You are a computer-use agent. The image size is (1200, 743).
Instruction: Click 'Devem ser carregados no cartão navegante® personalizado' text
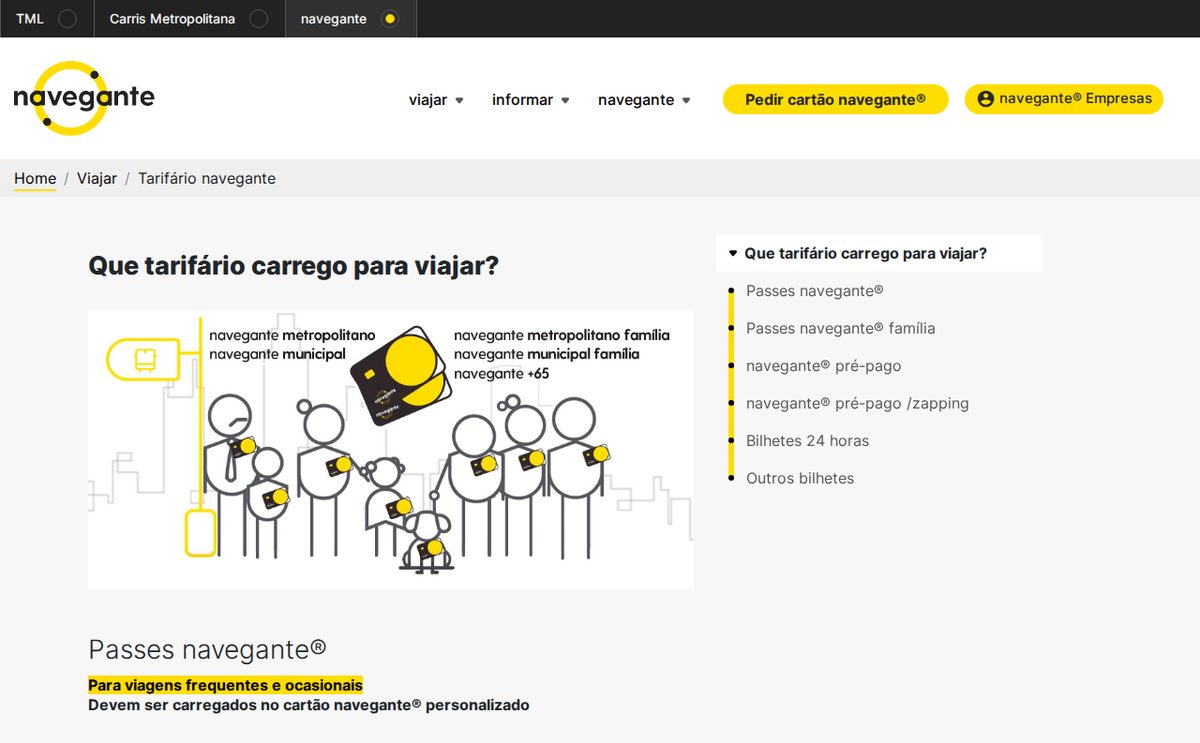coord(309,705)
